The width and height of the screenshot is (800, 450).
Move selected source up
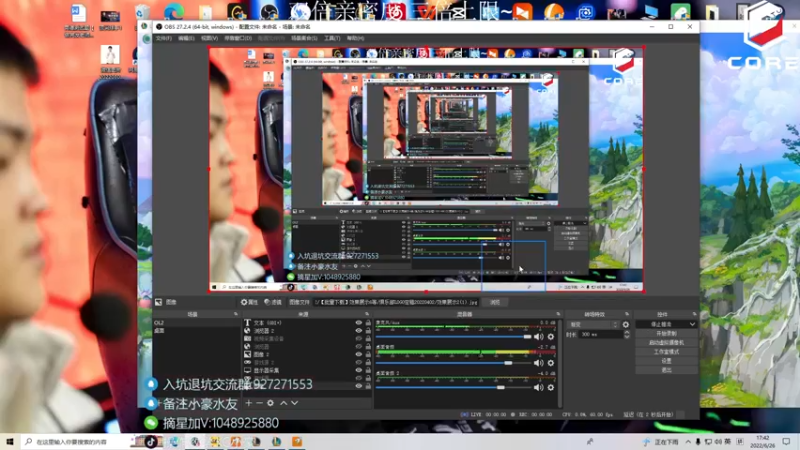(x=284, y=403)
